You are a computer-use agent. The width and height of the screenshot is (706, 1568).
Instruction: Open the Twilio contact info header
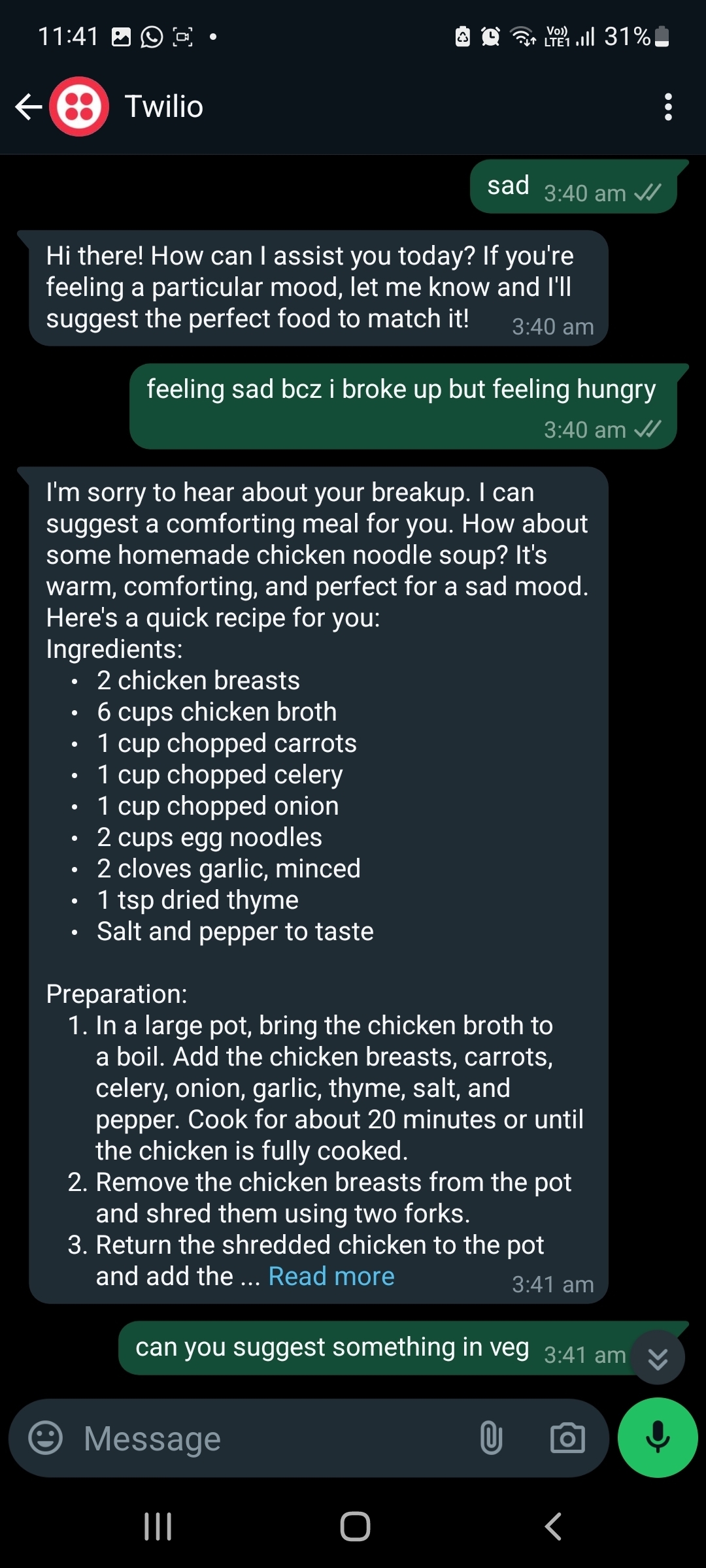pyautogui.click(x=164, y=106)
